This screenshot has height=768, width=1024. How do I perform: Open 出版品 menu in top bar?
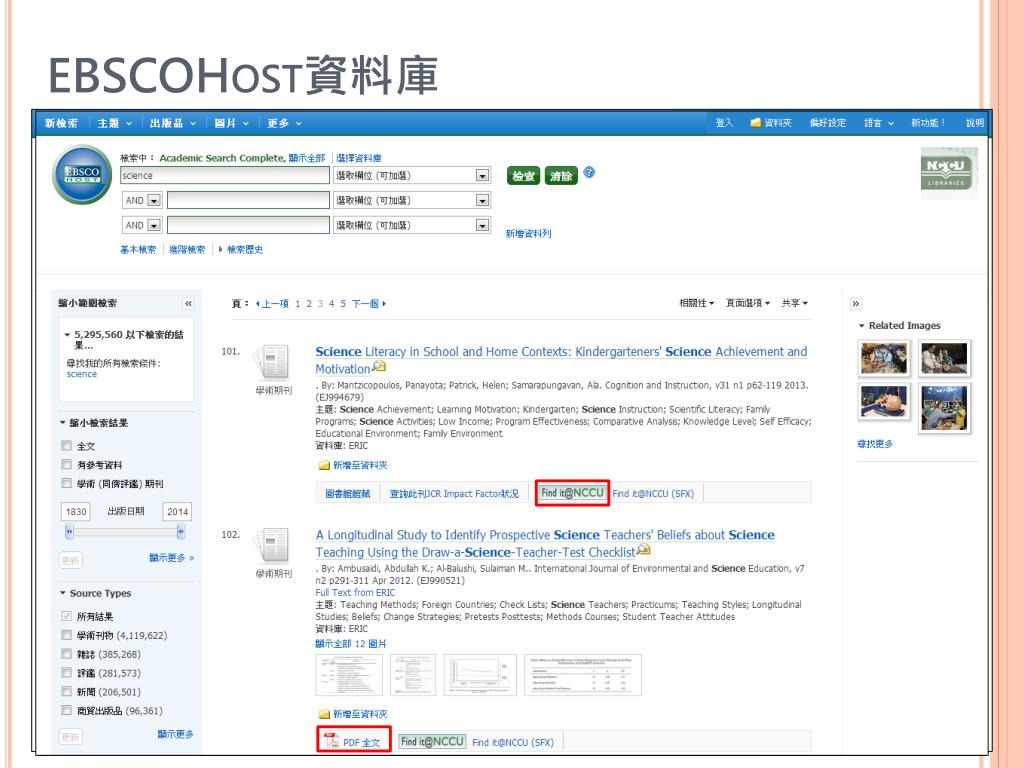tap(172, 123)
